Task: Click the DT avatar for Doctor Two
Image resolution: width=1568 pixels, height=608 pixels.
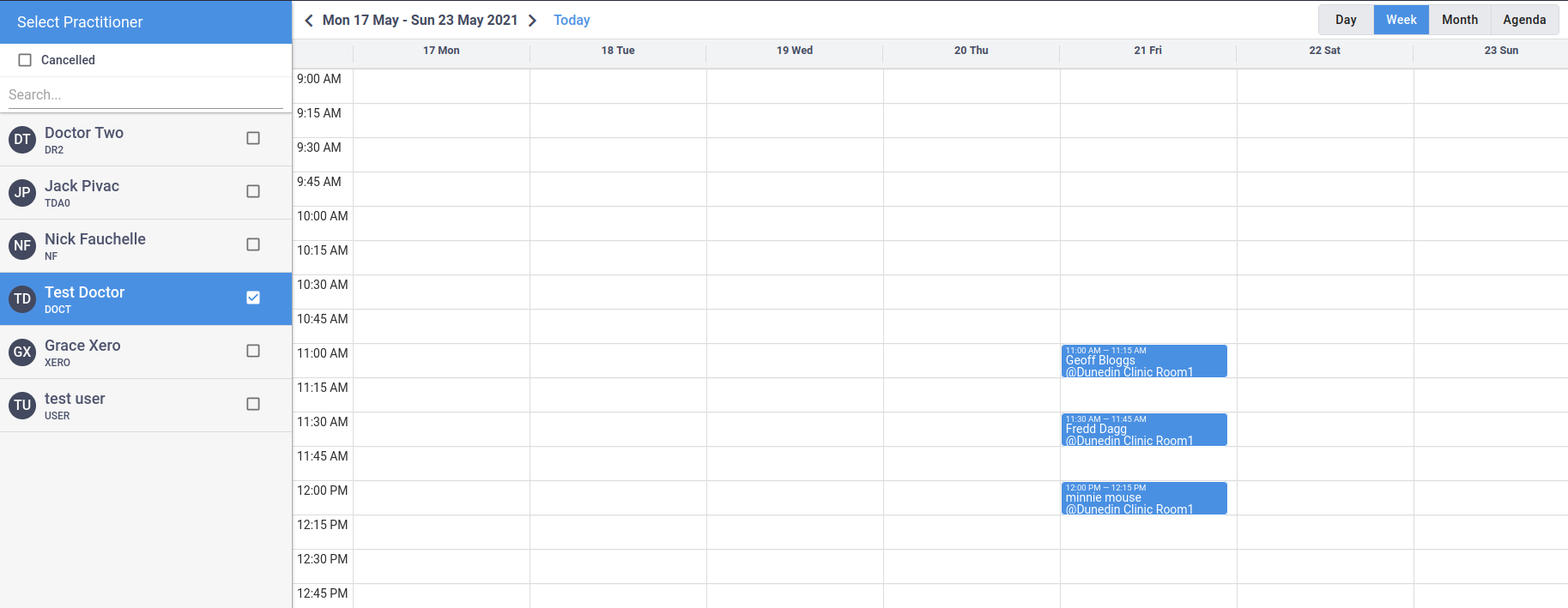Action: click(x=22, y=139)
